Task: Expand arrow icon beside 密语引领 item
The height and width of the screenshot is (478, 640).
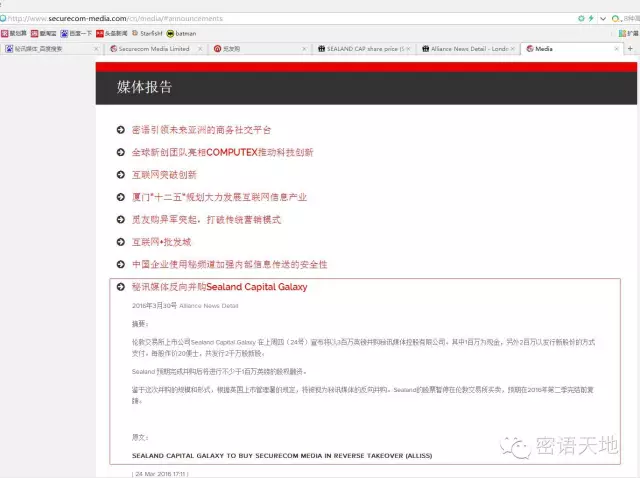Action: tap(120, 130)
